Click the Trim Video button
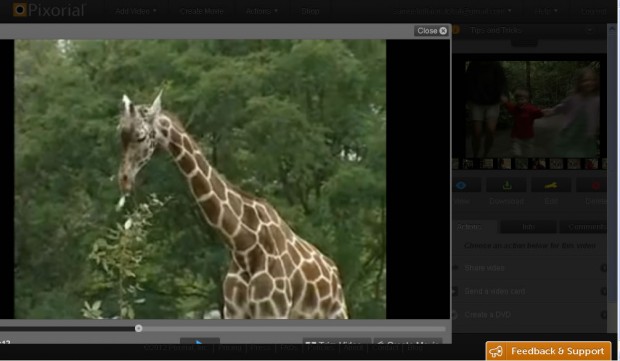Image resolution: width=620 pixels, height=361 pixels. [336, 342]
